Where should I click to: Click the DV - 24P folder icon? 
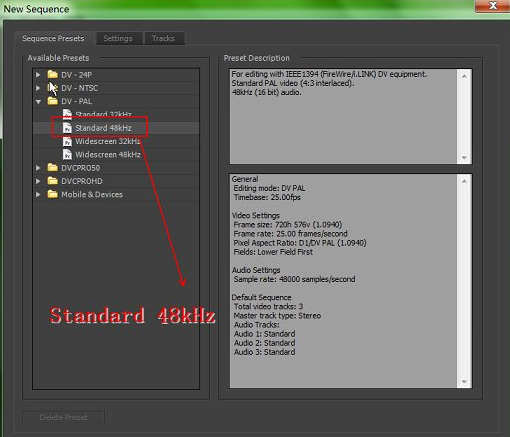pos(53,74)
